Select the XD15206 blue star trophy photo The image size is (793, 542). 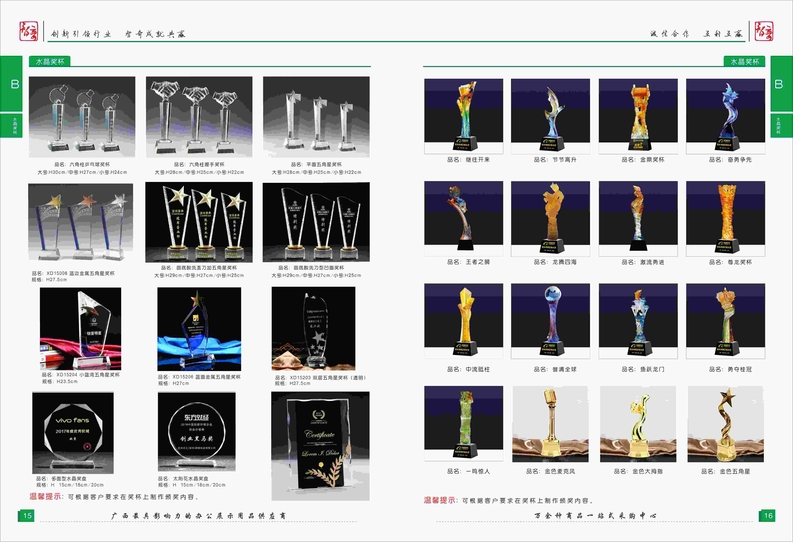(x=196, y=327)
